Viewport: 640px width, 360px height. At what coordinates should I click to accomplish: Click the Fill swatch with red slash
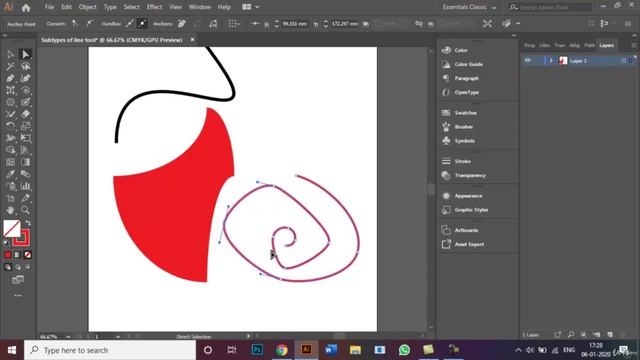pos(12,229)
